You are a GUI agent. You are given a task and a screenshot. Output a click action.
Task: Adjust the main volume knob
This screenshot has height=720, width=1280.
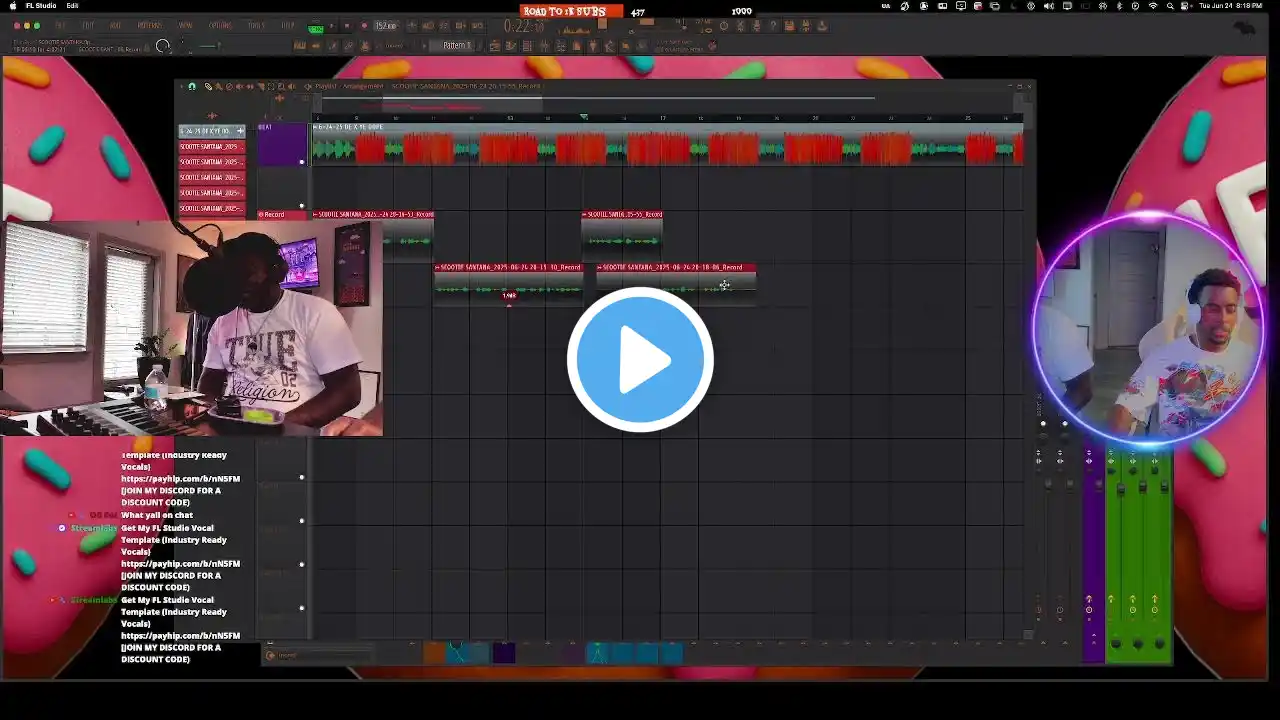coord(163,46)
